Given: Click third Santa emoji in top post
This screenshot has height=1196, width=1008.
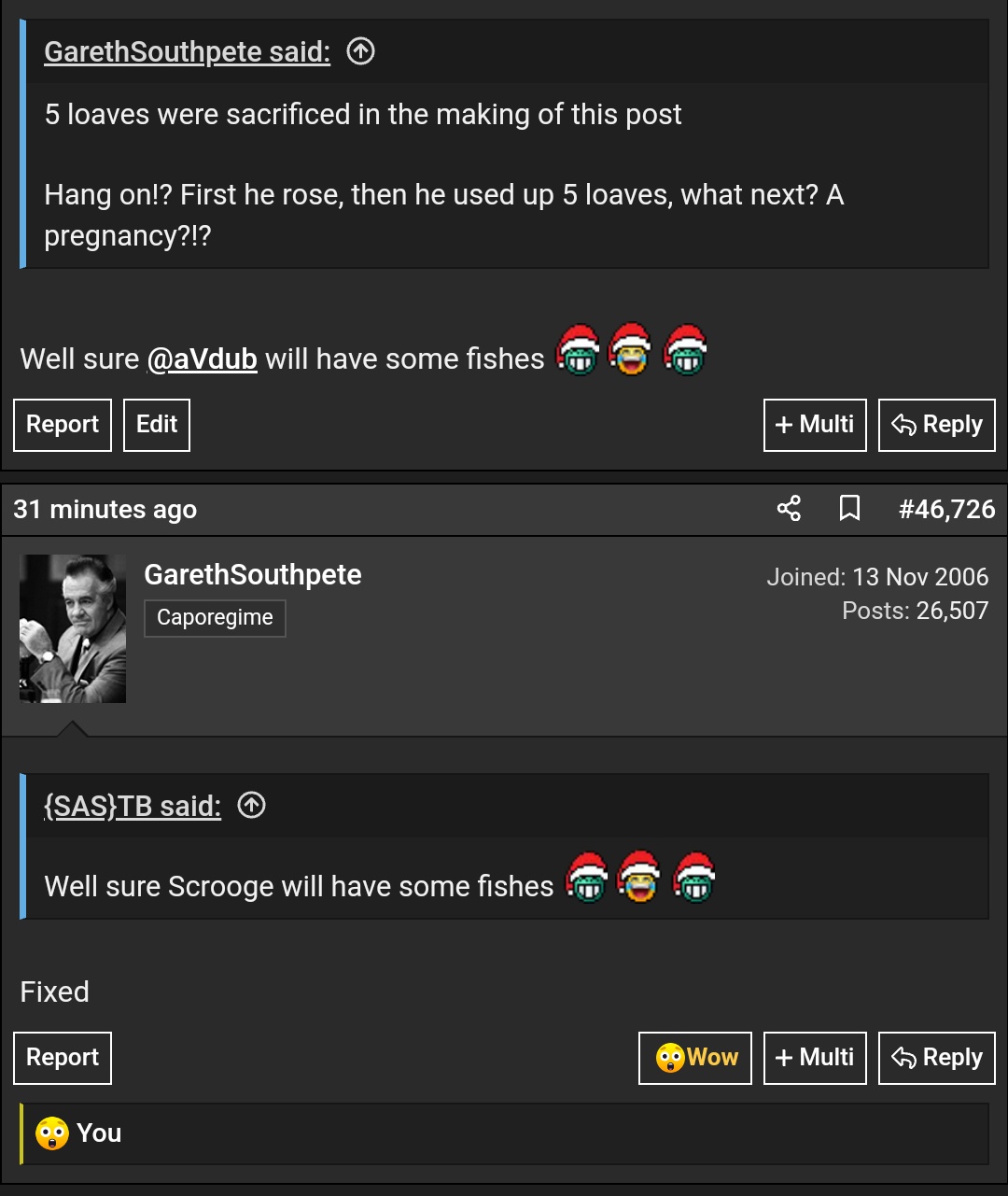Looking at the screenshot, I should coord(686,350).
